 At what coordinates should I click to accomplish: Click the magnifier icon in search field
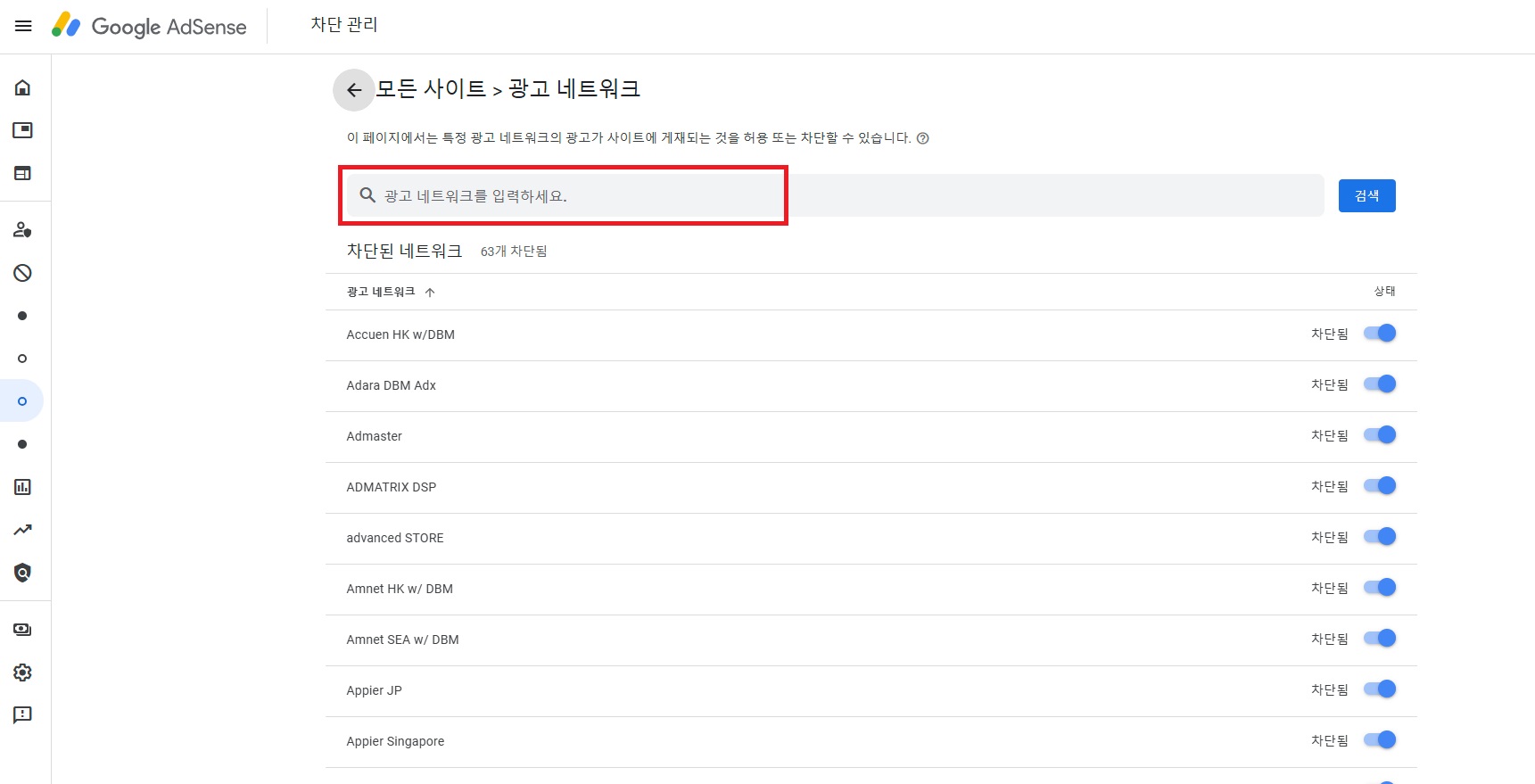[367, 195]
